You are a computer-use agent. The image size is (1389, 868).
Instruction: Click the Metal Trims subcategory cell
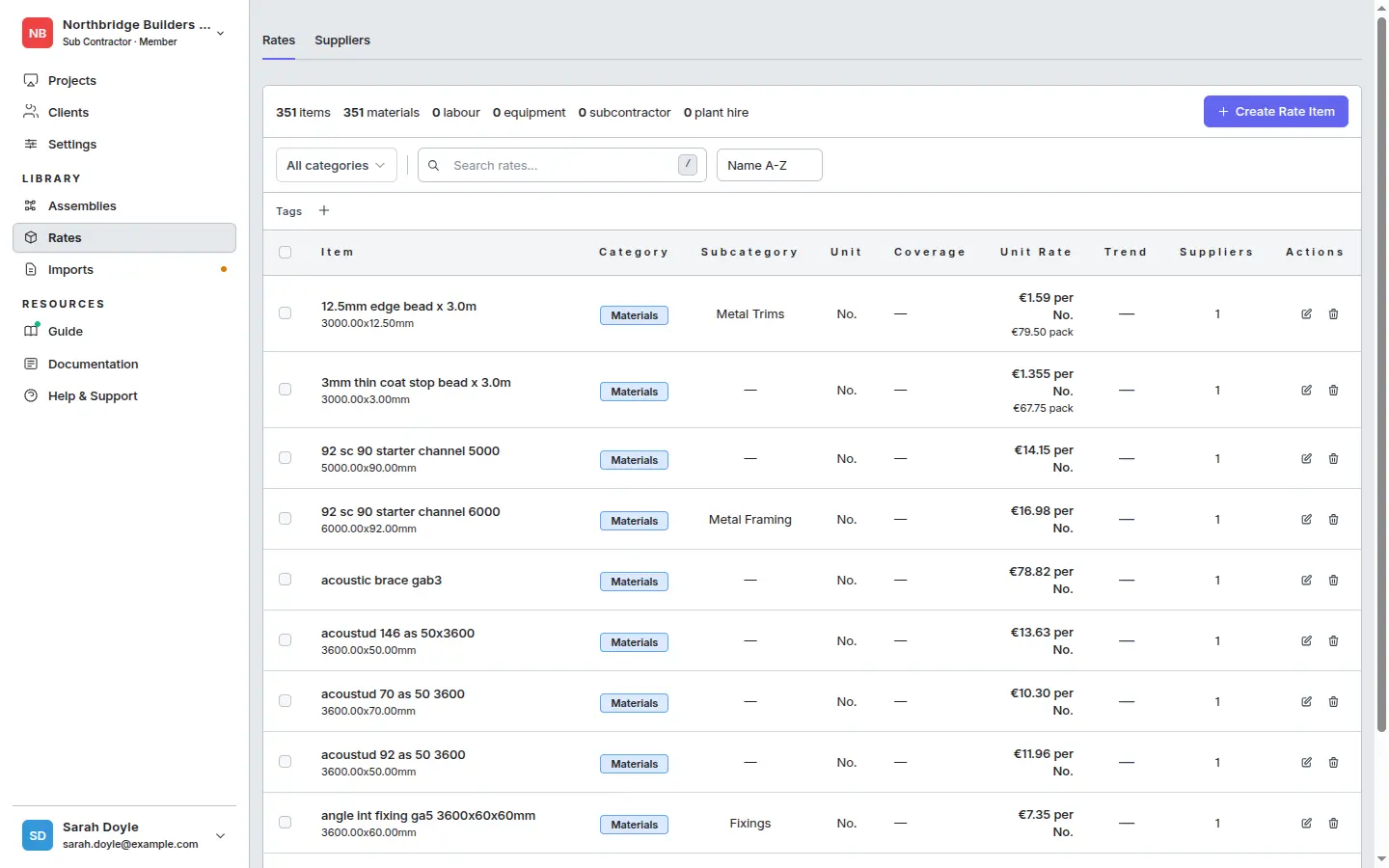click(x=750, y=313)
